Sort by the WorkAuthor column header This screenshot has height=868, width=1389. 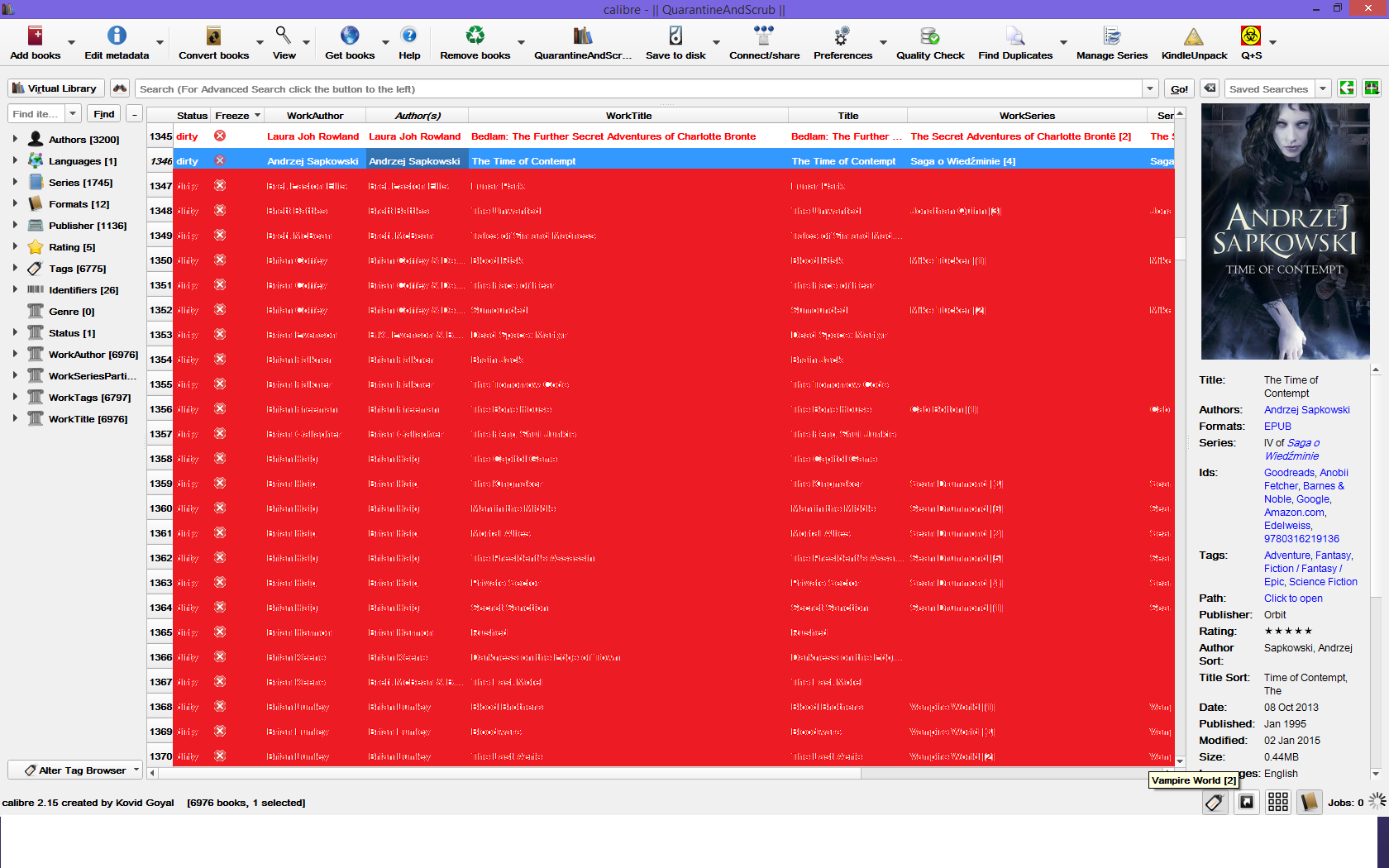315,116
